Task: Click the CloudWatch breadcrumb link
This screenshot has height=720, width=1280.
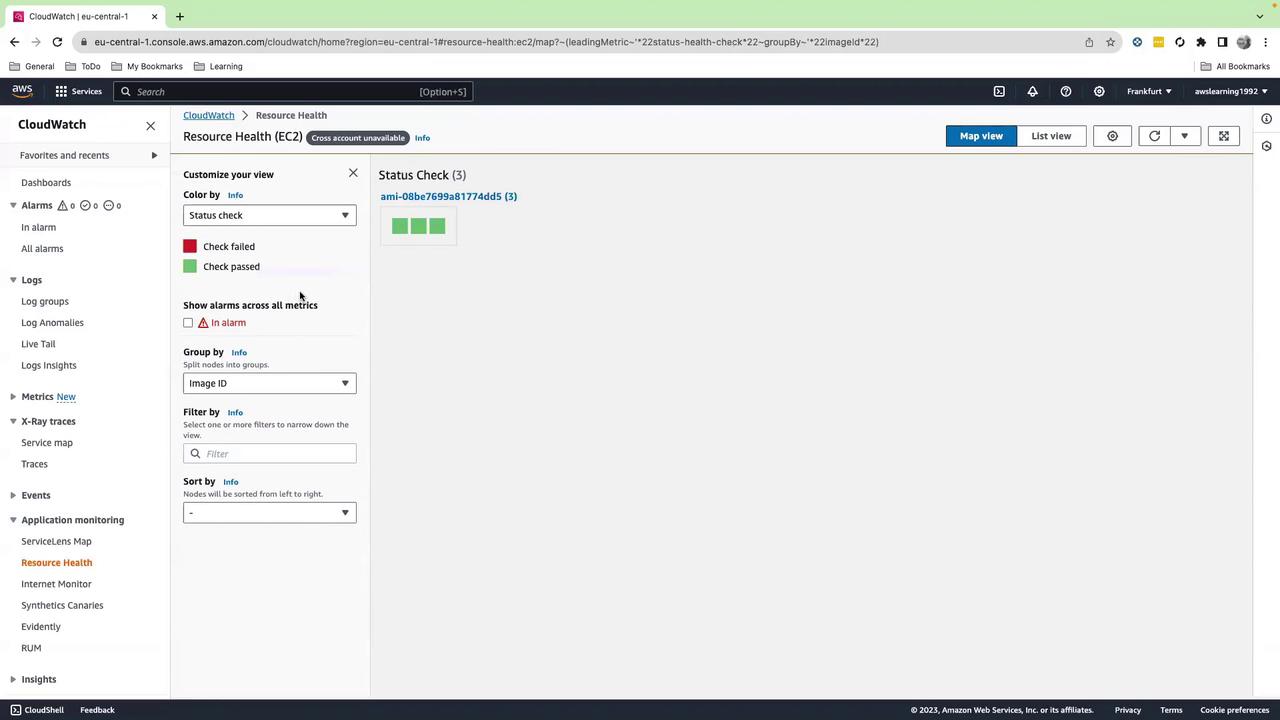Action: (x=209, y=115)
